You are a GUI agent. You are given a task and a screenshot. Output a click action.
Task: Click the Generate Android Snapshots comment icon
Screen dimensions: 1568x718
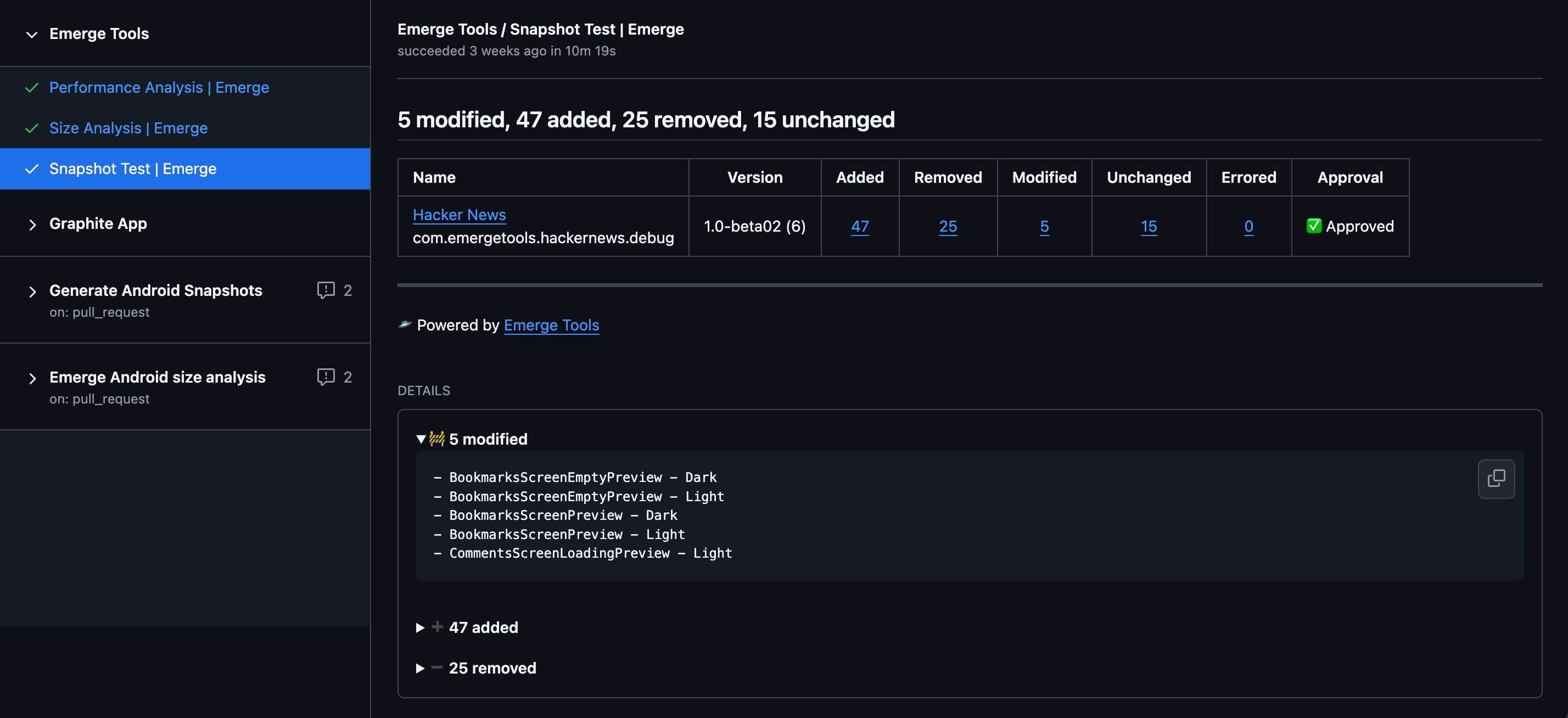pos(327,290)
